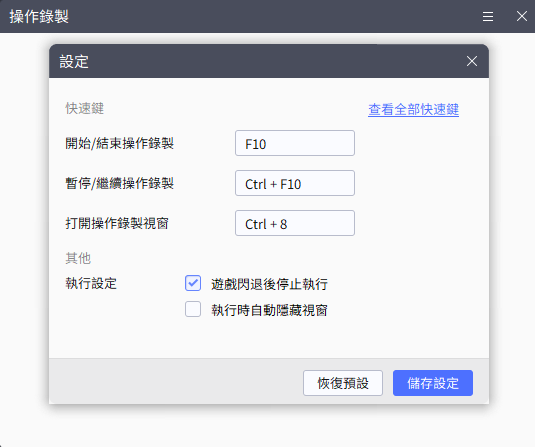
Task: Click the 暫停/繼續操作錄製 label
Action: (119, 183)
